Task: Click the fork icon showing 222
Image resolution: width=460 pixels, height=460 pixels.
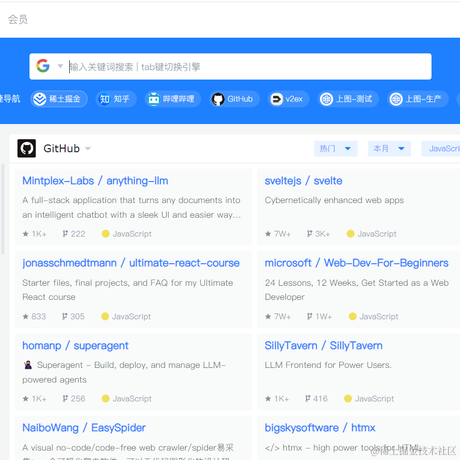Action: point(65,234)
